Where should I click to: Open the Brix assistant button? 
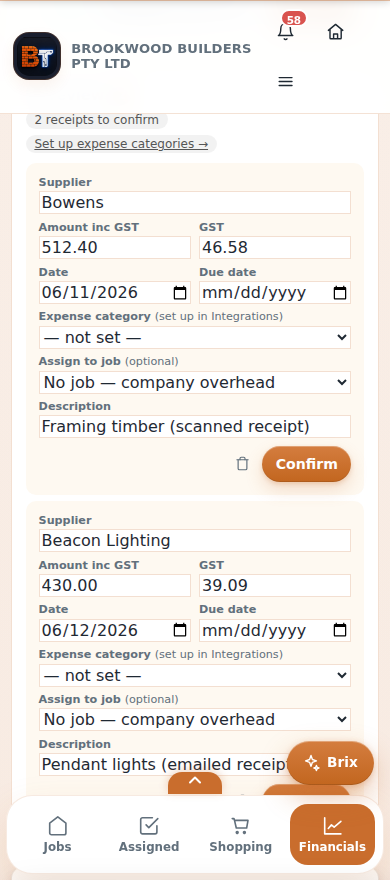coord(331,763)
